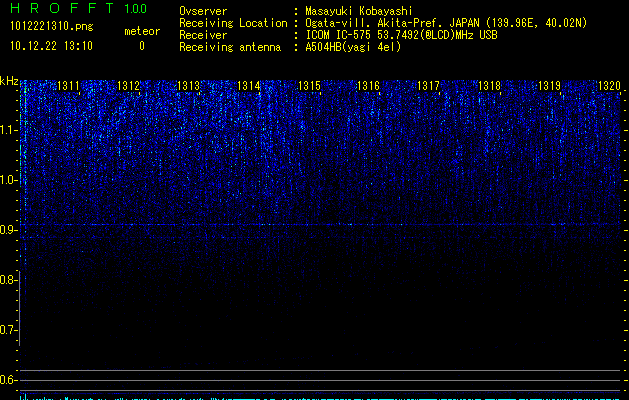Click the kHz axis unit label

tap(9, 81)
